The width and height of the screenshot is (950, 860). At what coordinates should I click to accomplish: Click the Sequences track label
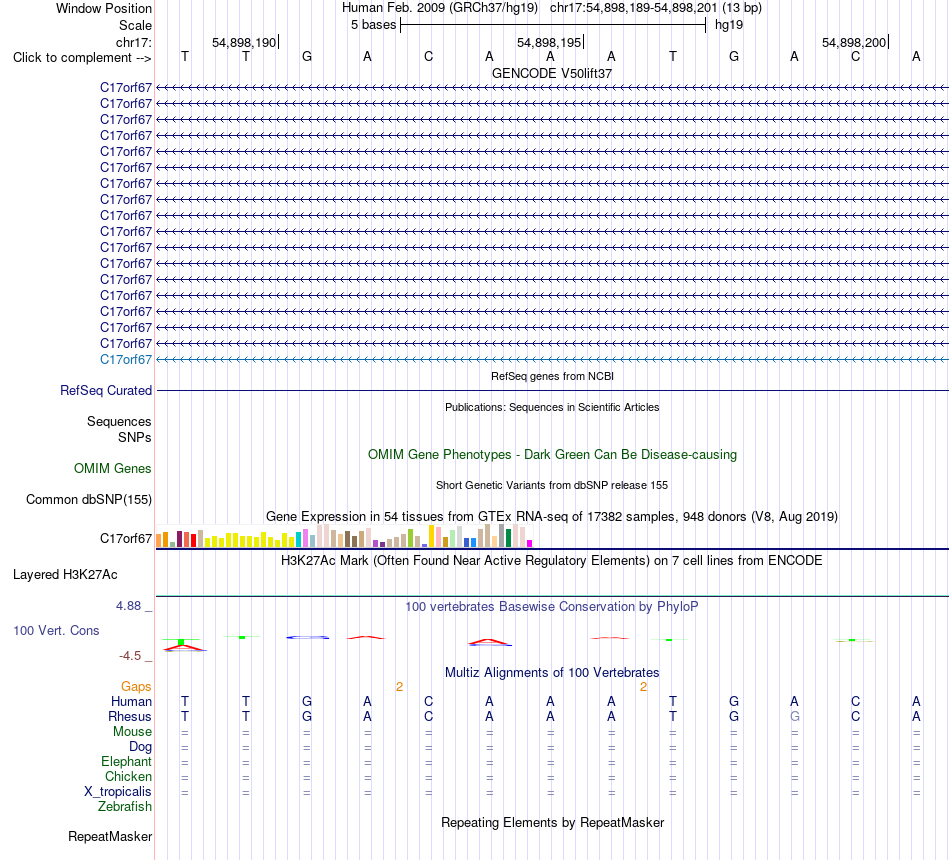pos(119,421)
